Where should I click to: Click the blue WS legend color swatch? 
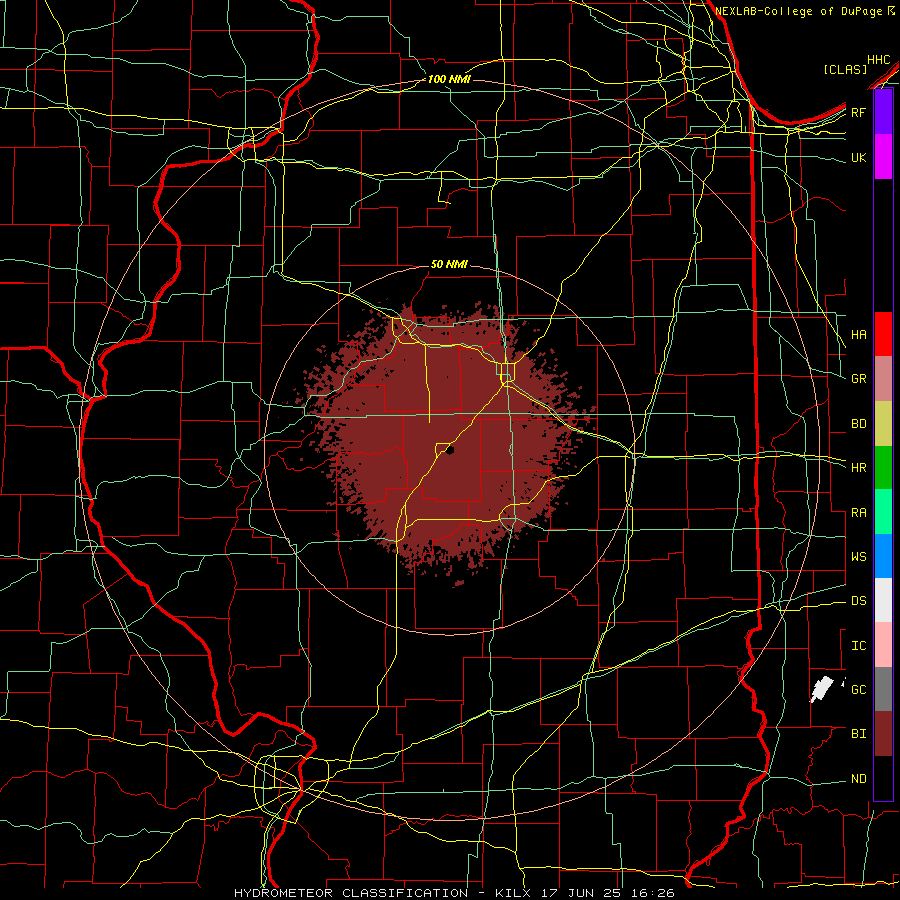883,556
